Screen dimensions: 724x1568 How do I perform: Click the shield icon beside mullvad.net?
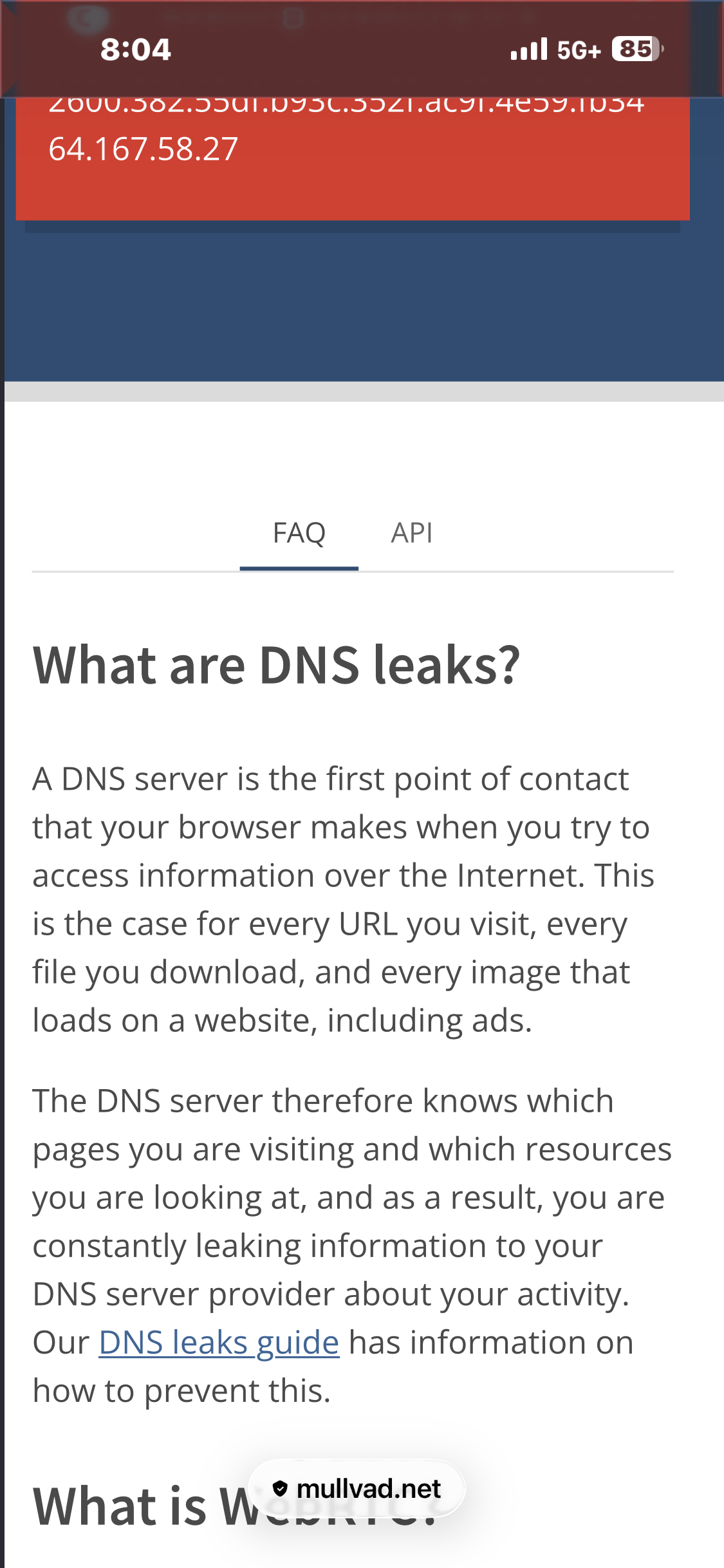pos(280,1488)
